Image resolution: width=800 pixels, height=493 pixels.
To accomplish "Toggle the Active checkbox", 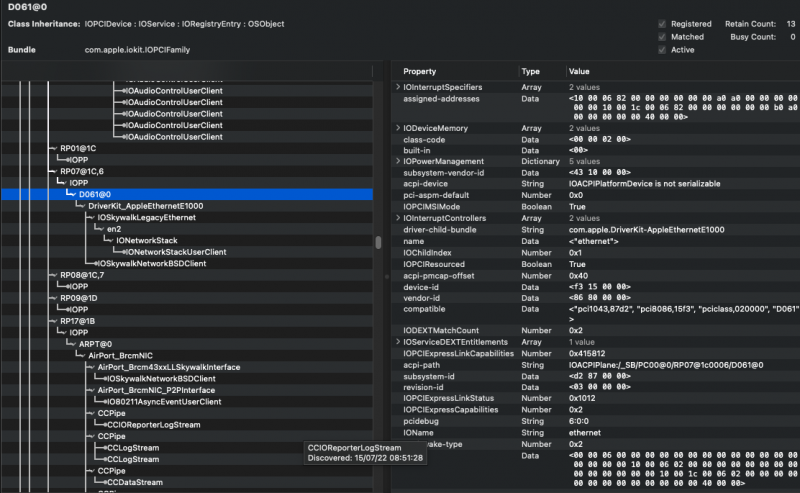I will coord(662,50).
